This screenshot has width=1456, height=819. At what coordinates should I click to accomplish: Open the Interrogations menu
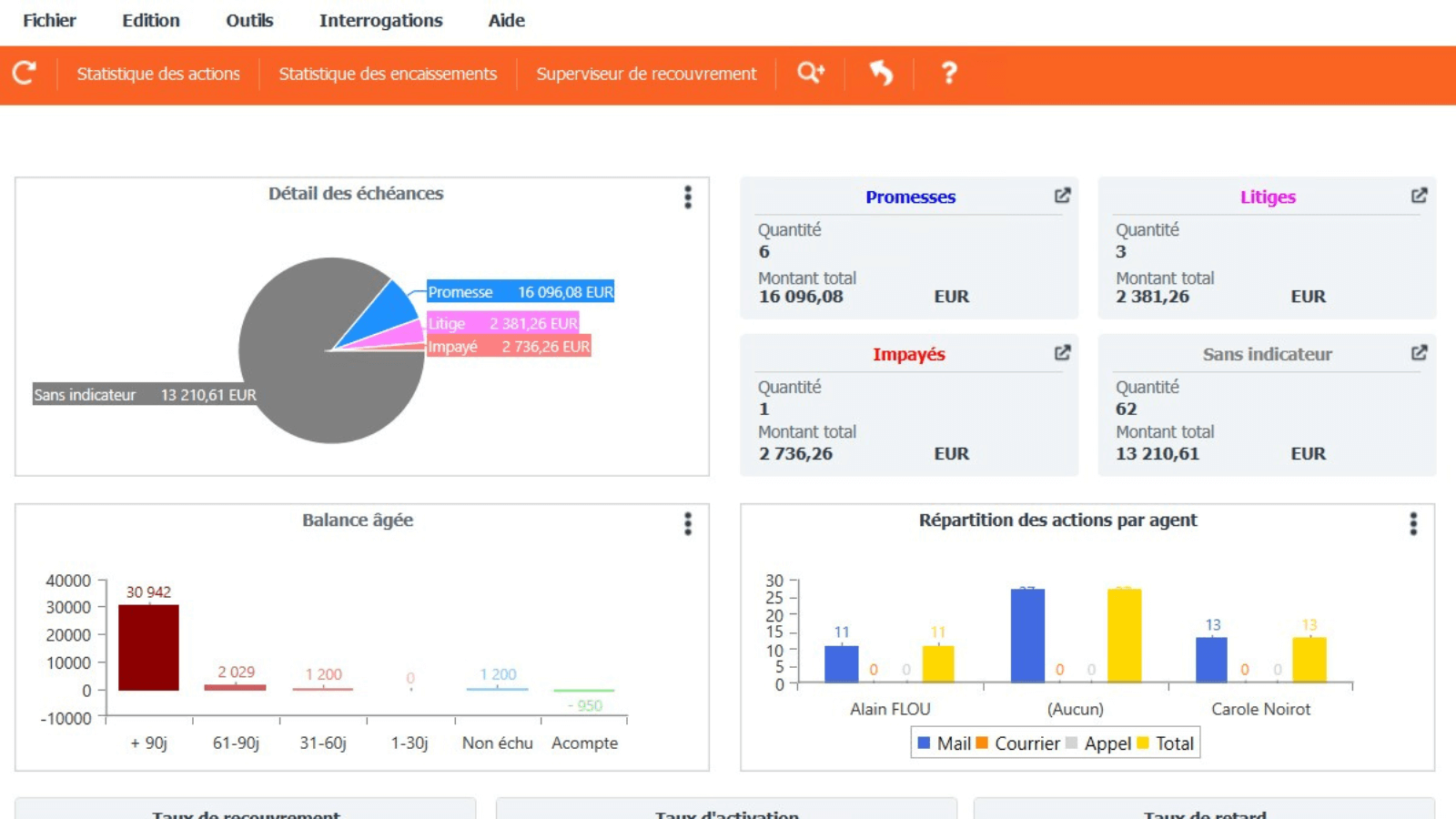tap(380, 20)
